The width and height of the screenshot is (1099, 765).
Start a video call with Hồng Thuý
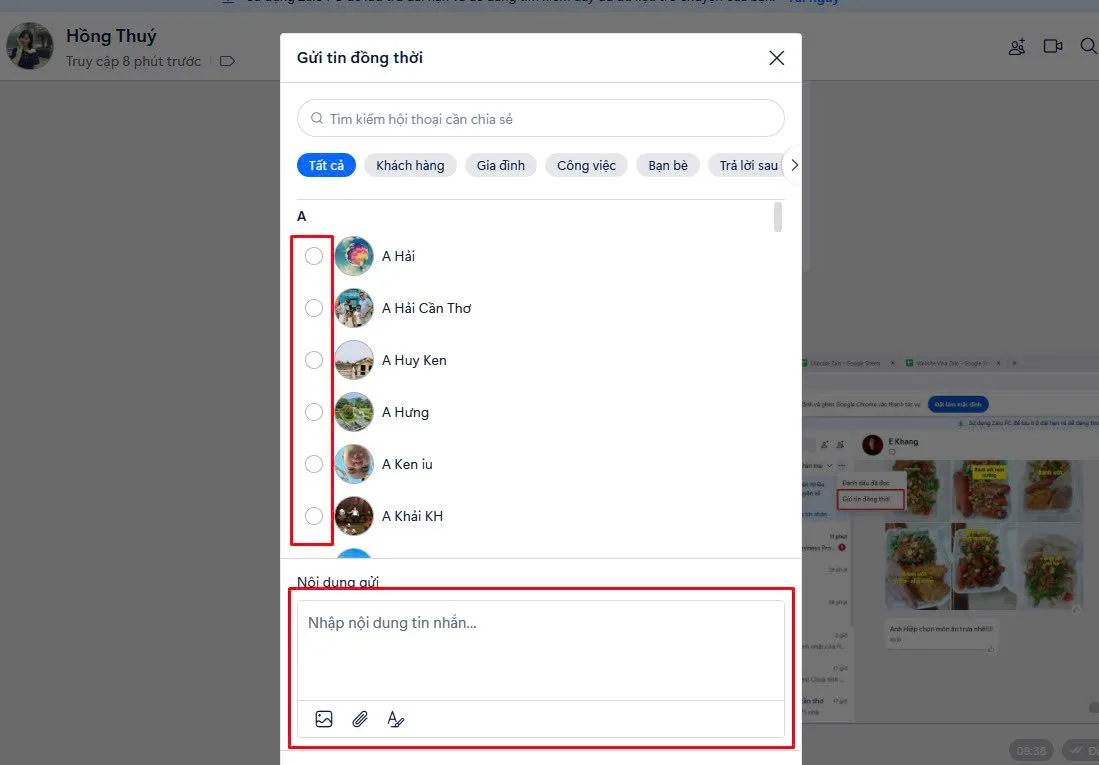(x=1052, y=46)
